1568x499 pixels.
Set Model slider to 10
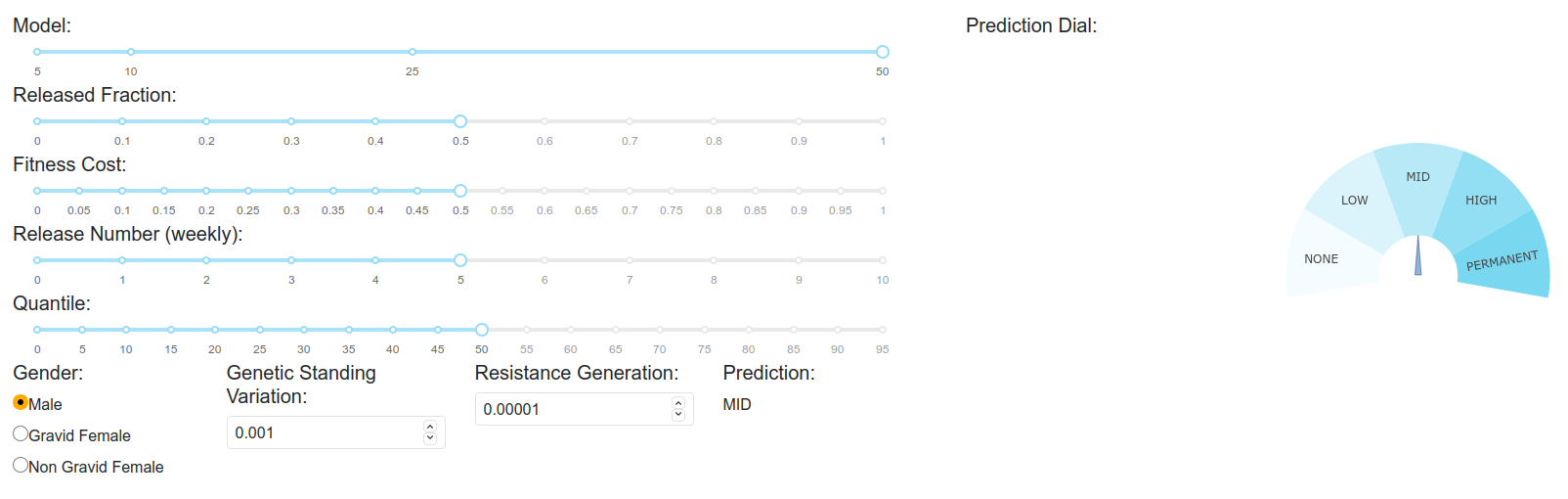click(x=131, y=52)
